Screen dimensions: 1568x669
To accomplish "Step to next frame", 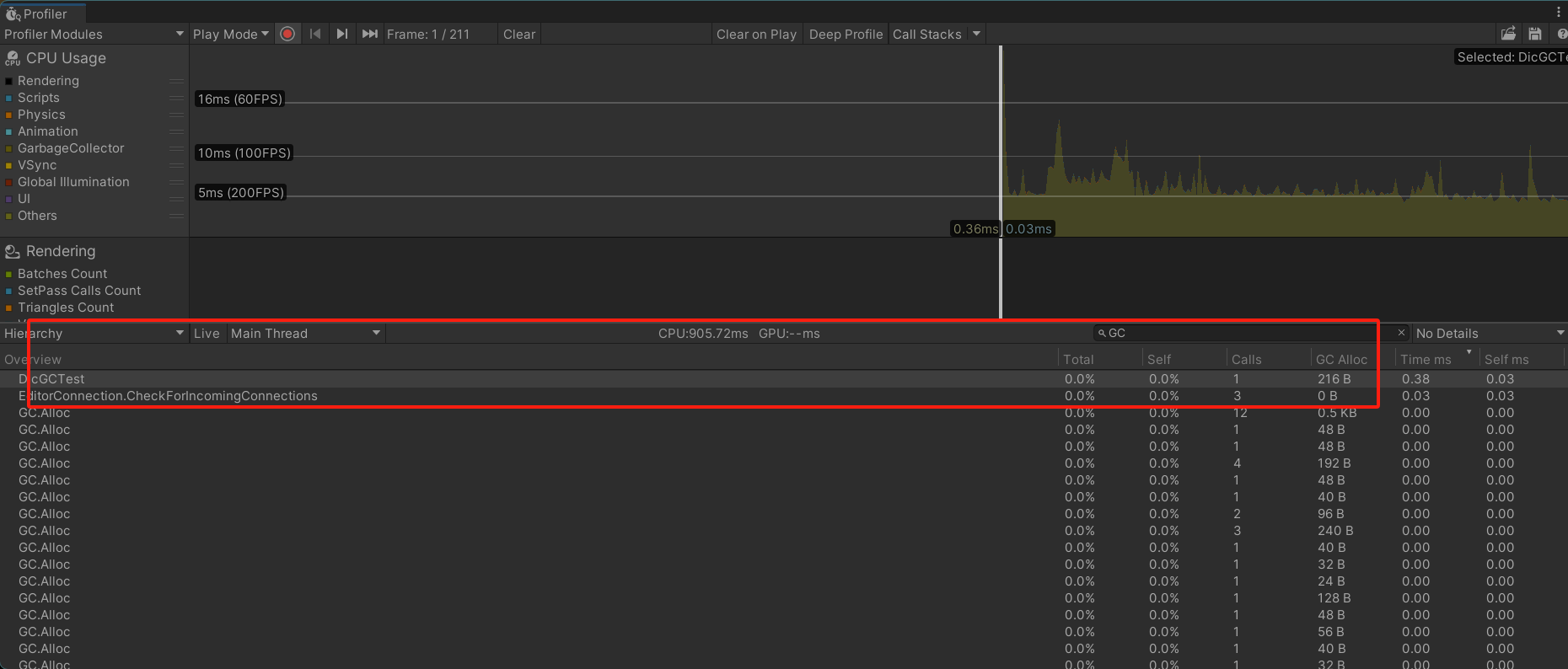I will tap(341, 34).
